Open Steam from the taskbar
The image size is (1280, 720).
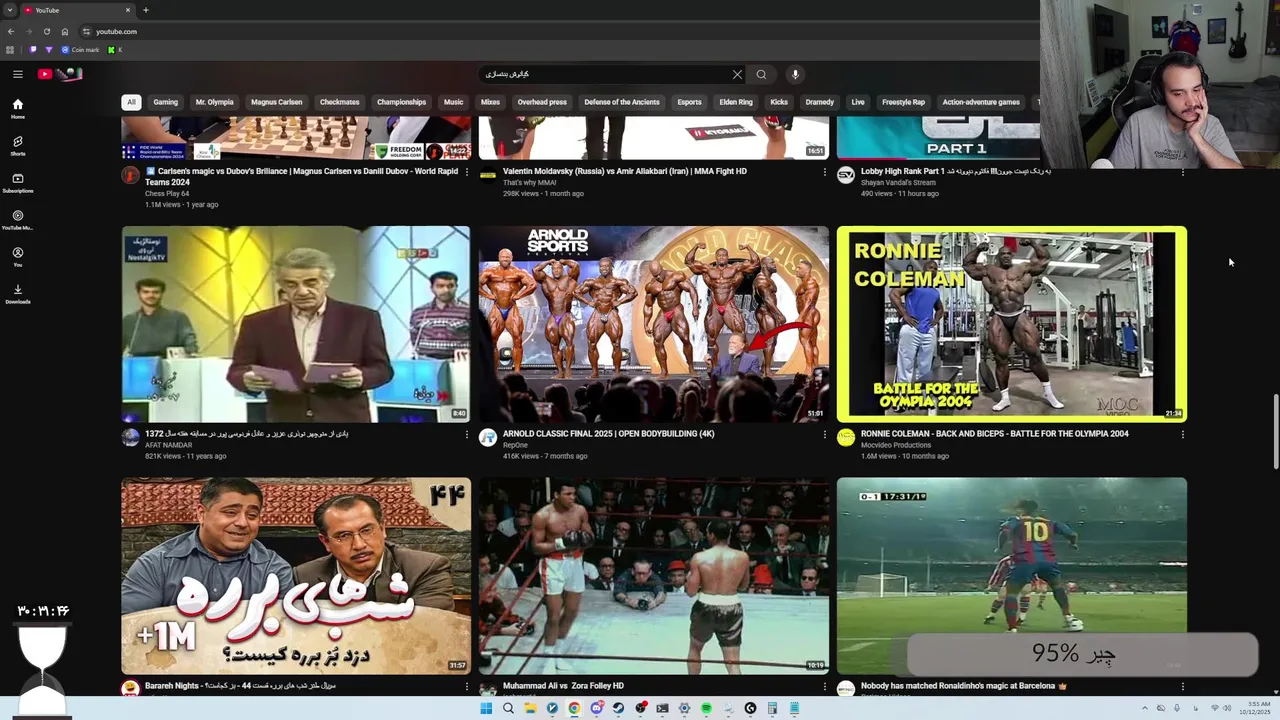pyautogui.click(x=618, y=708)
